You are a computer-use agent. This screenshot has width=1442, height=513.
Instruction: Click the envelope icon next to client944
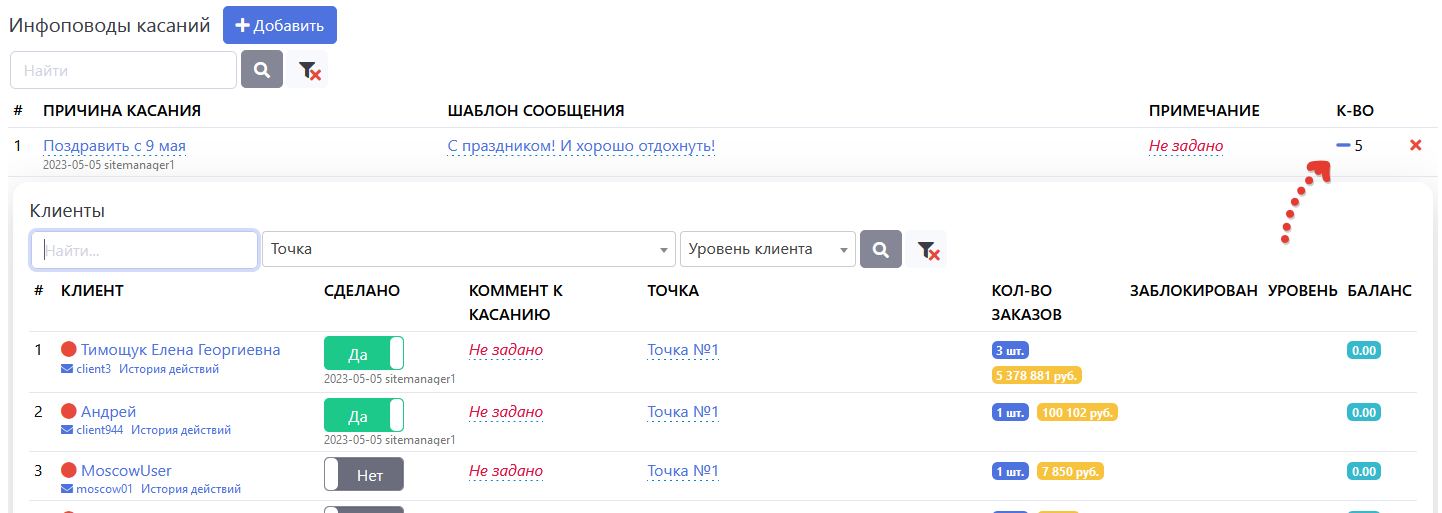[68, 430]
